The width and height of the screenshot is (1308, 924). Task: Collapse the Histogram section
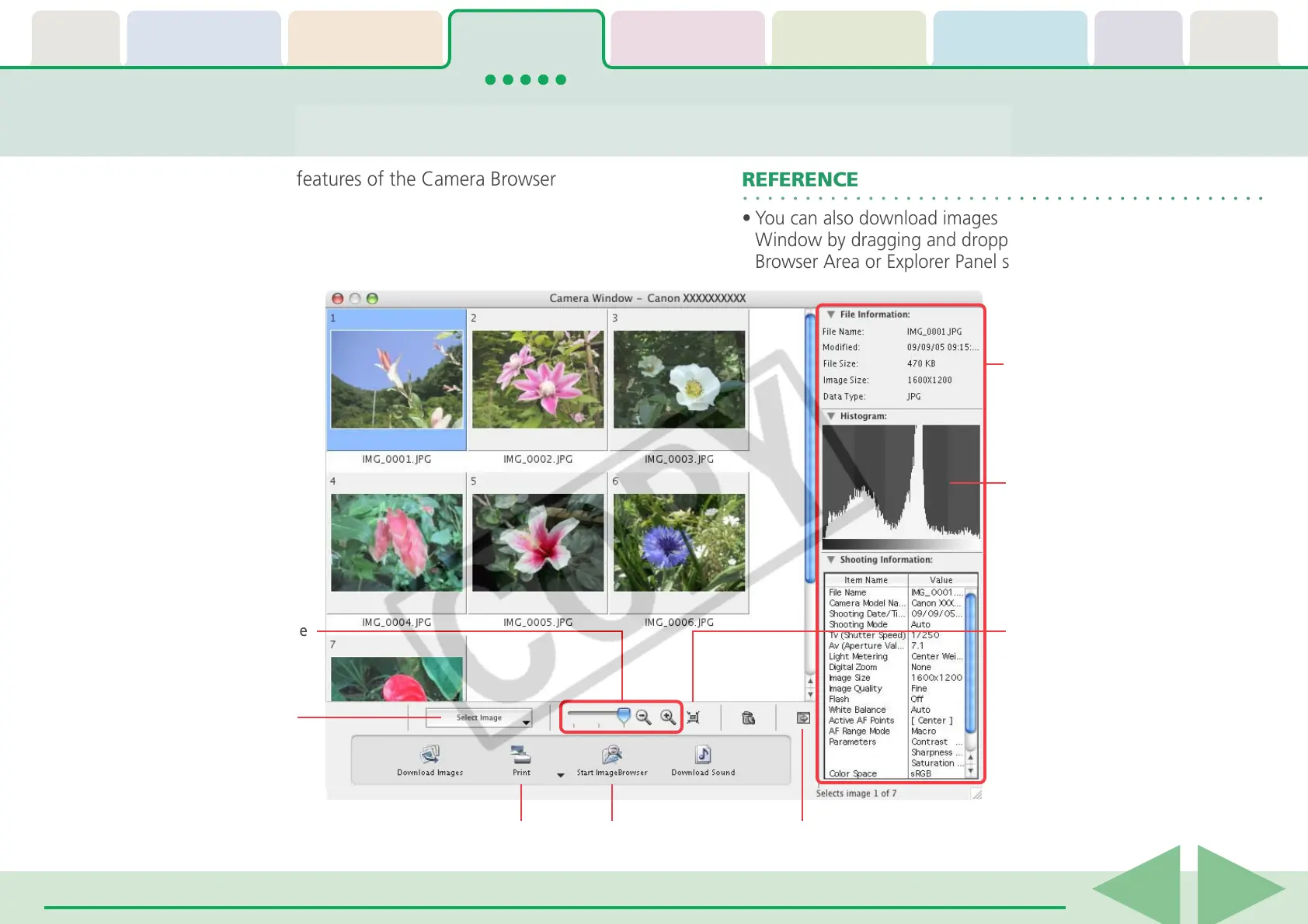tap(831, 416)
